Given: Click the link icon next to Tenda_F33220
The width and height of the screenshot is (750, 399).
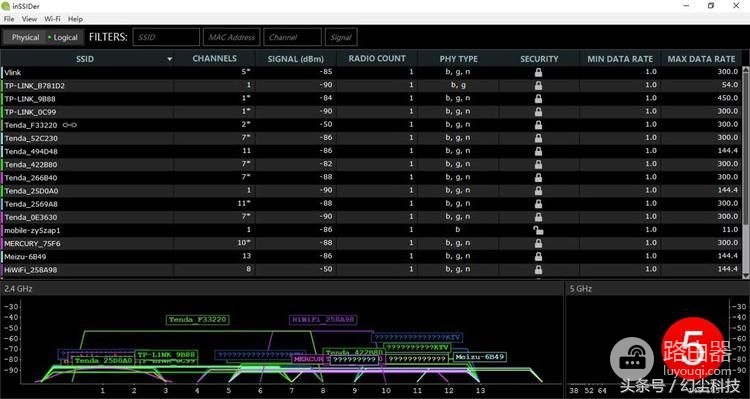Looking at the screenshot, I should [70, 125].
